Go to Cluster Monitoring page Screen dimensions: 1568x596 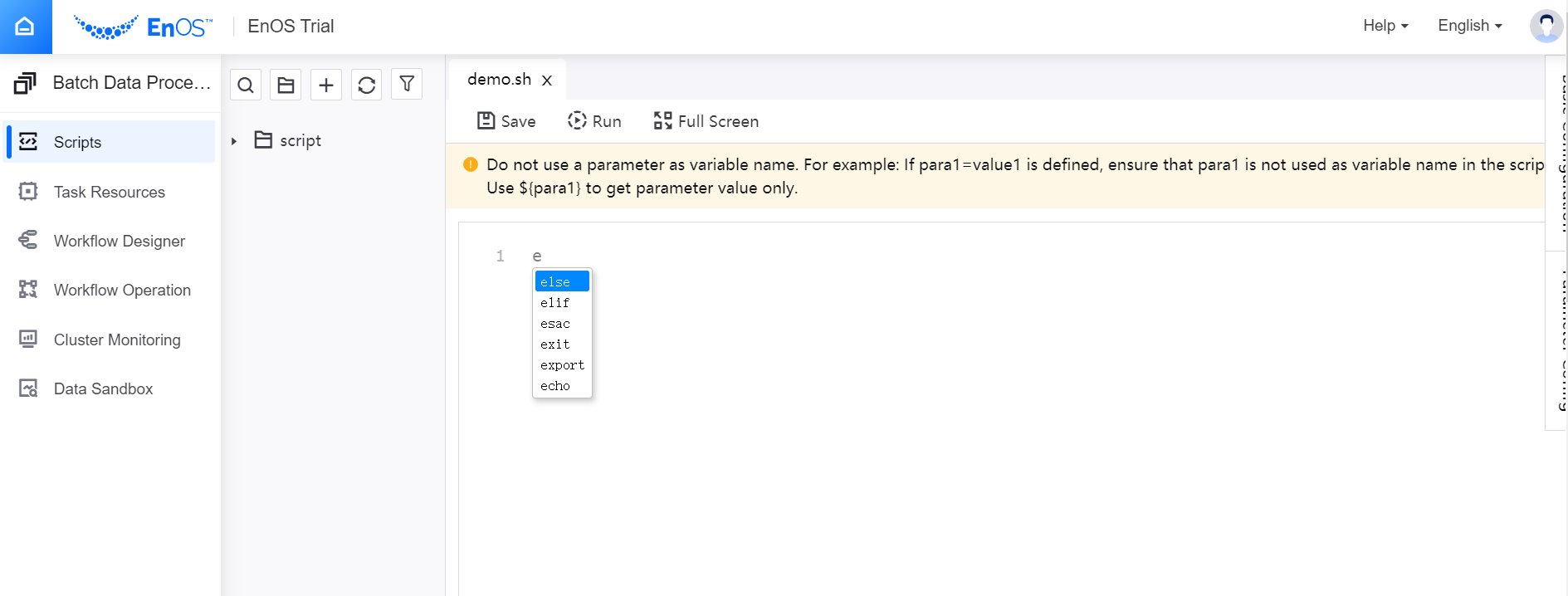coord(117,340)
